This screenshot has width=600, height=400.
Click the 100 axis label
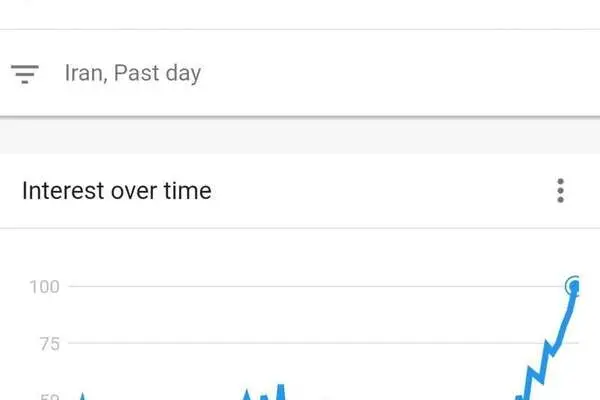click(x=44, y=287)
